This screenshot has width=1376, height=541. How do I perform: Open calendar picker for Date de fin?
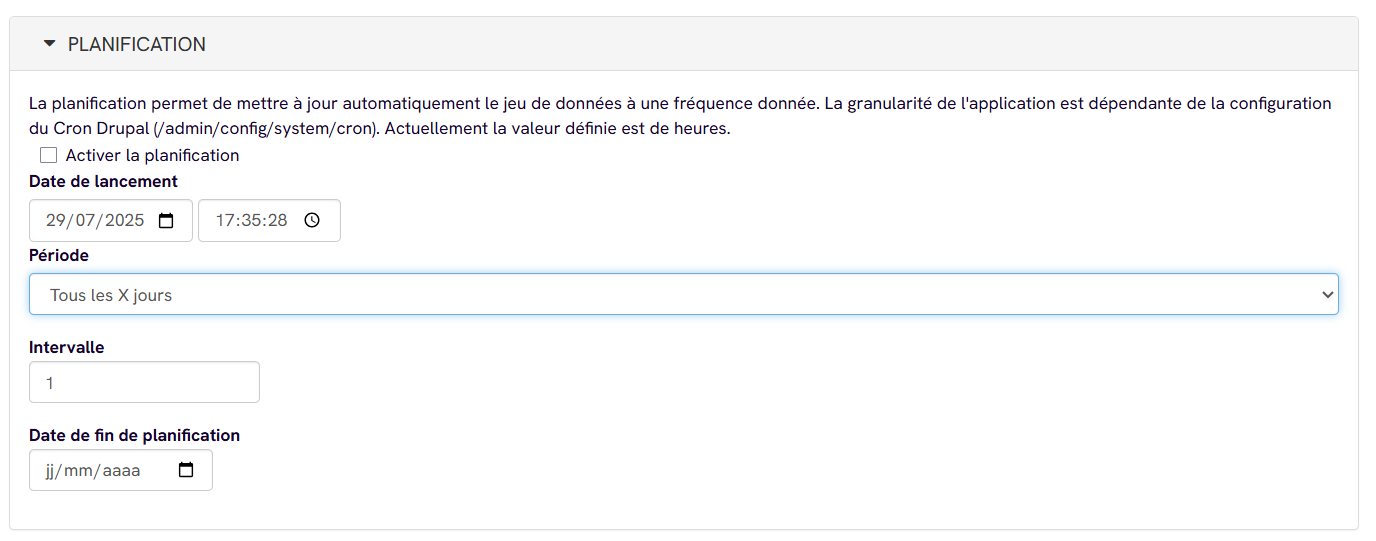pyautogui.click(x=186, y=470)
